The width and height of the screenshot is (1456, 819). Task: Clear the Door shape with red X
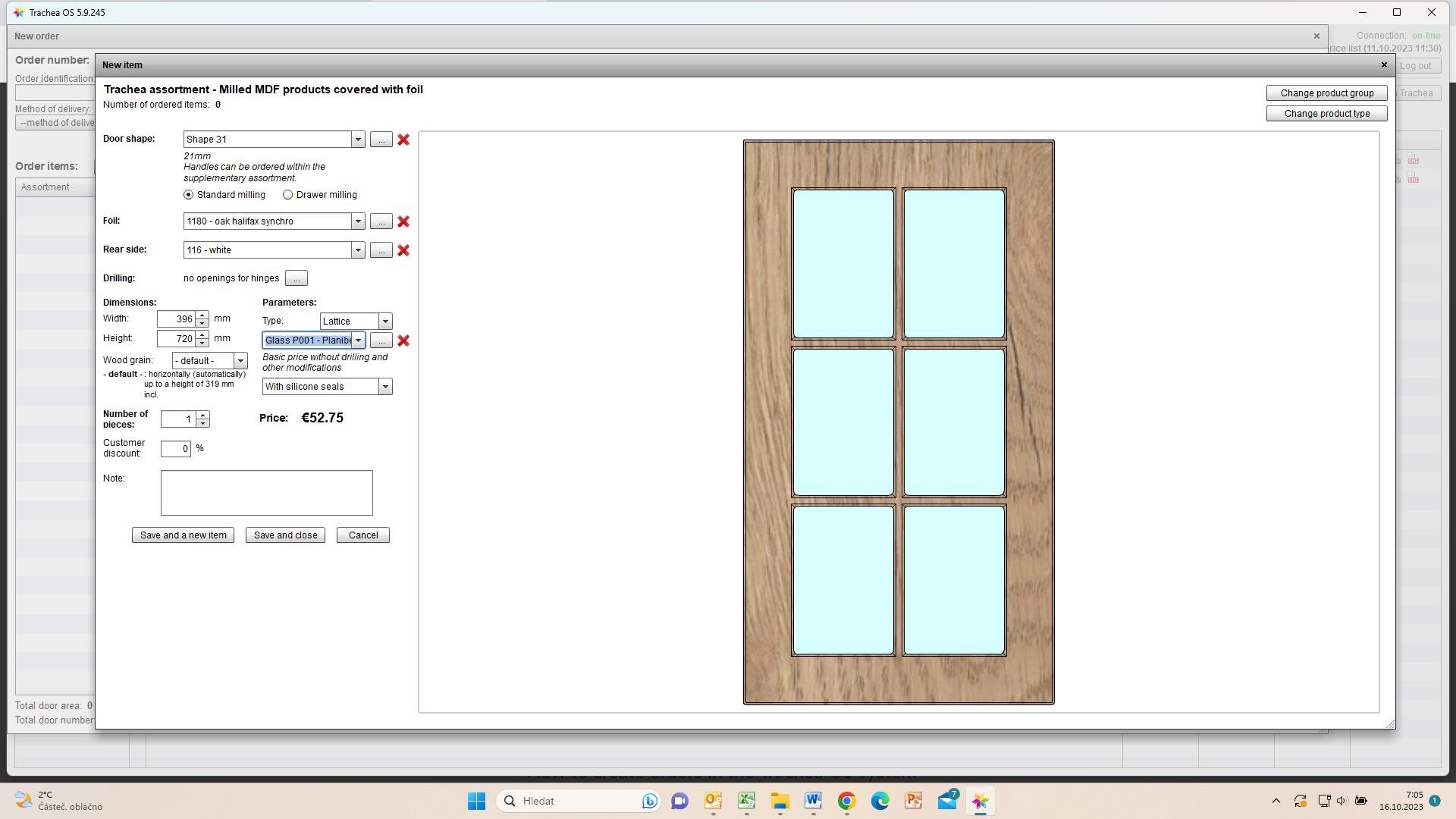(403, 140)
